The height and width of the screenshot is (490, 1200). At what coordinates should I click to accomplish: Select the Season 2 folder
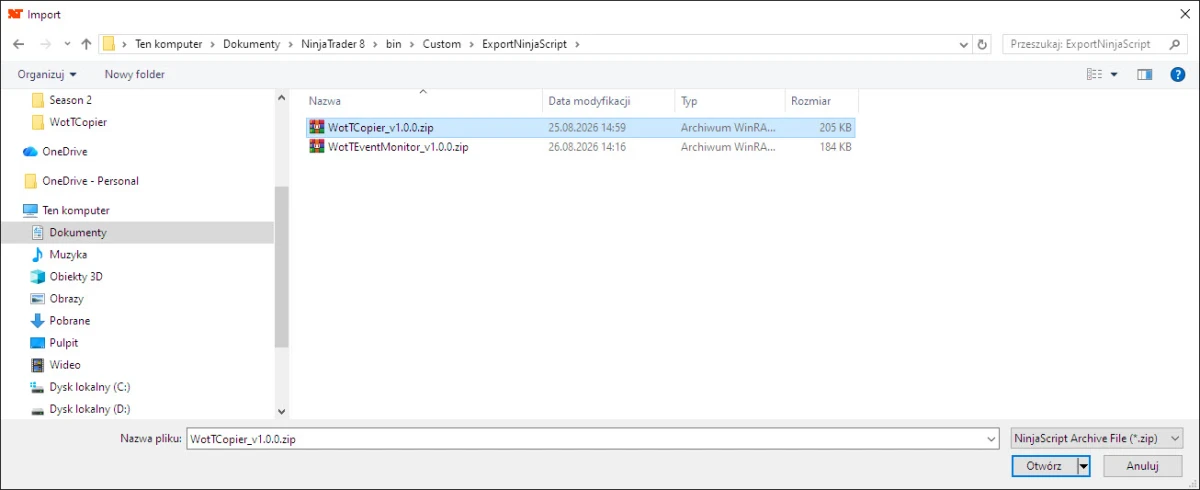[70, 100]
